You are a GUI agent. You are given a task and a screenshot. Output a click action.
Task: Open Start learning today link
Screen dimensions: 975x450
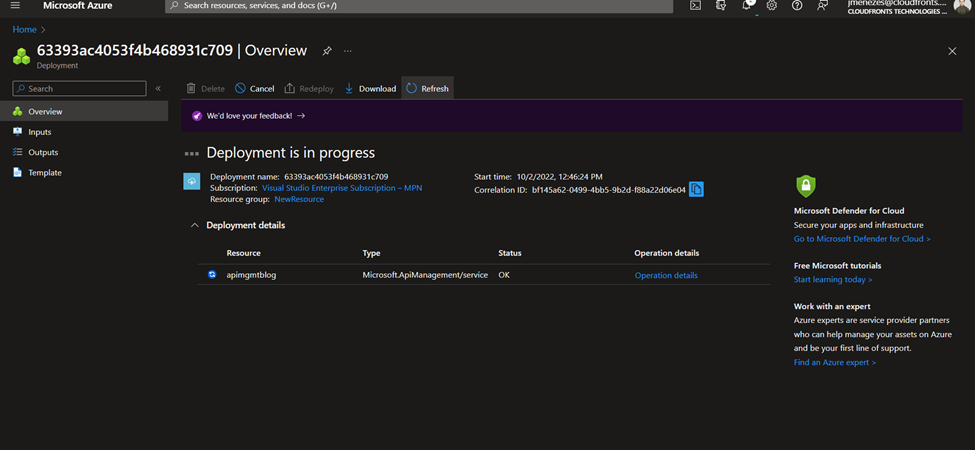[833, 280]
